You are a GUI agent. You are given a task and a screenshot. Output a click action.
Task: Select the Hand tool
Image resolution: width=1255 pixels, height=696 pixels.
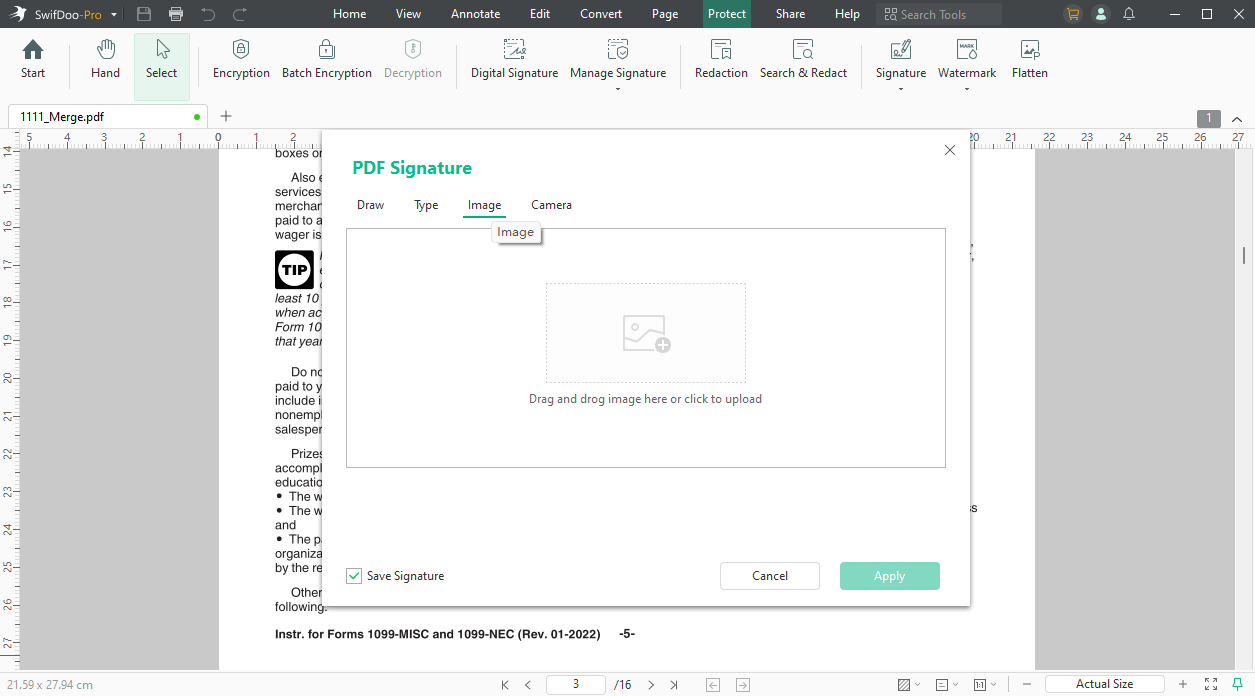[104, 60]
